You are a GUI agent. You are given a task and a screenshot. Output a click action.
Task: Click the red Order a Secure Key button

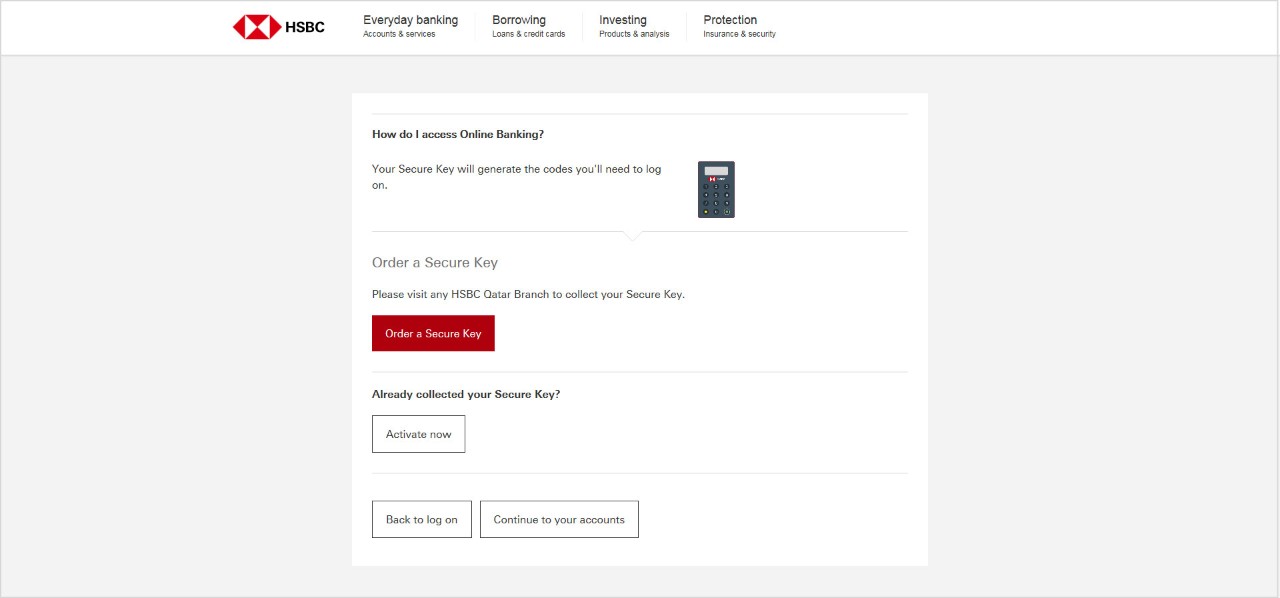[433, 334]
